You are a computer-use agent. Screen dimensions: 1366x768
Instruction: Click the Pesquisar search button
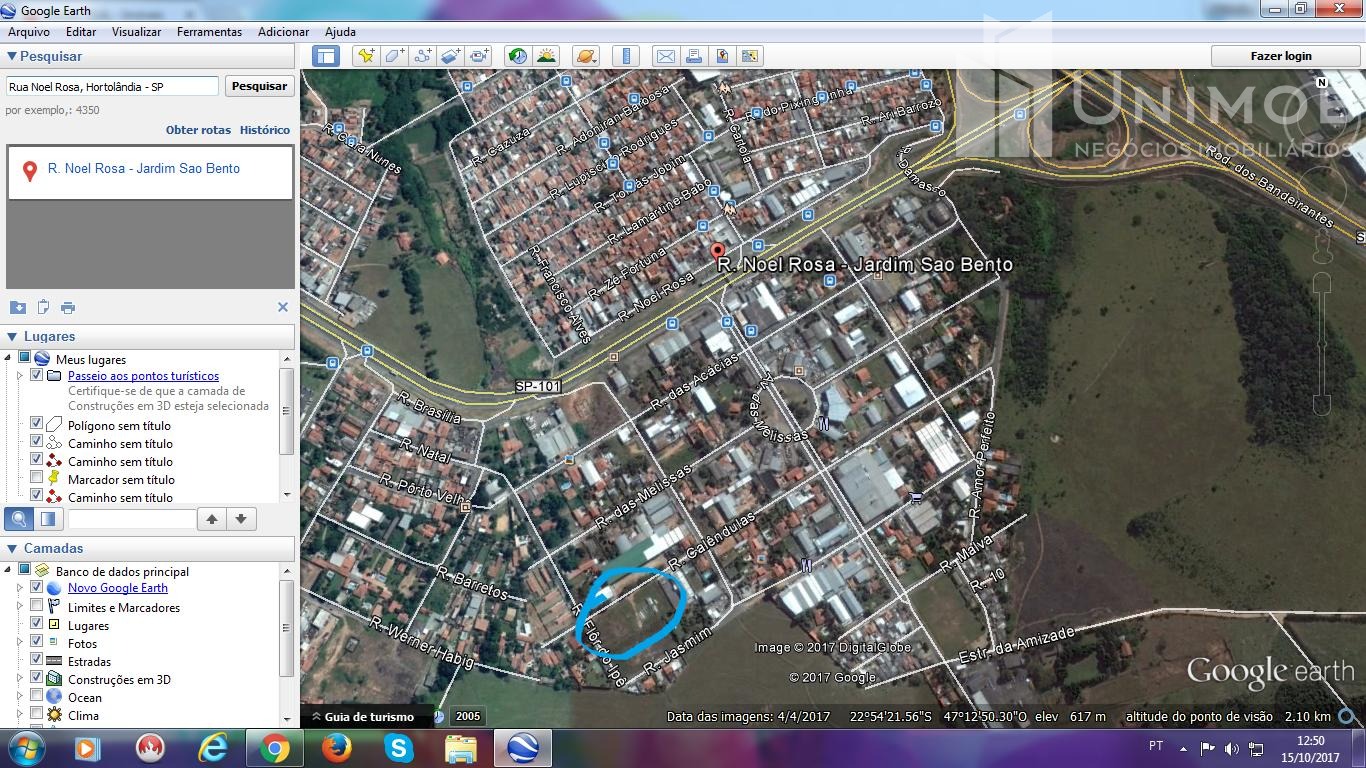(259, 86)
